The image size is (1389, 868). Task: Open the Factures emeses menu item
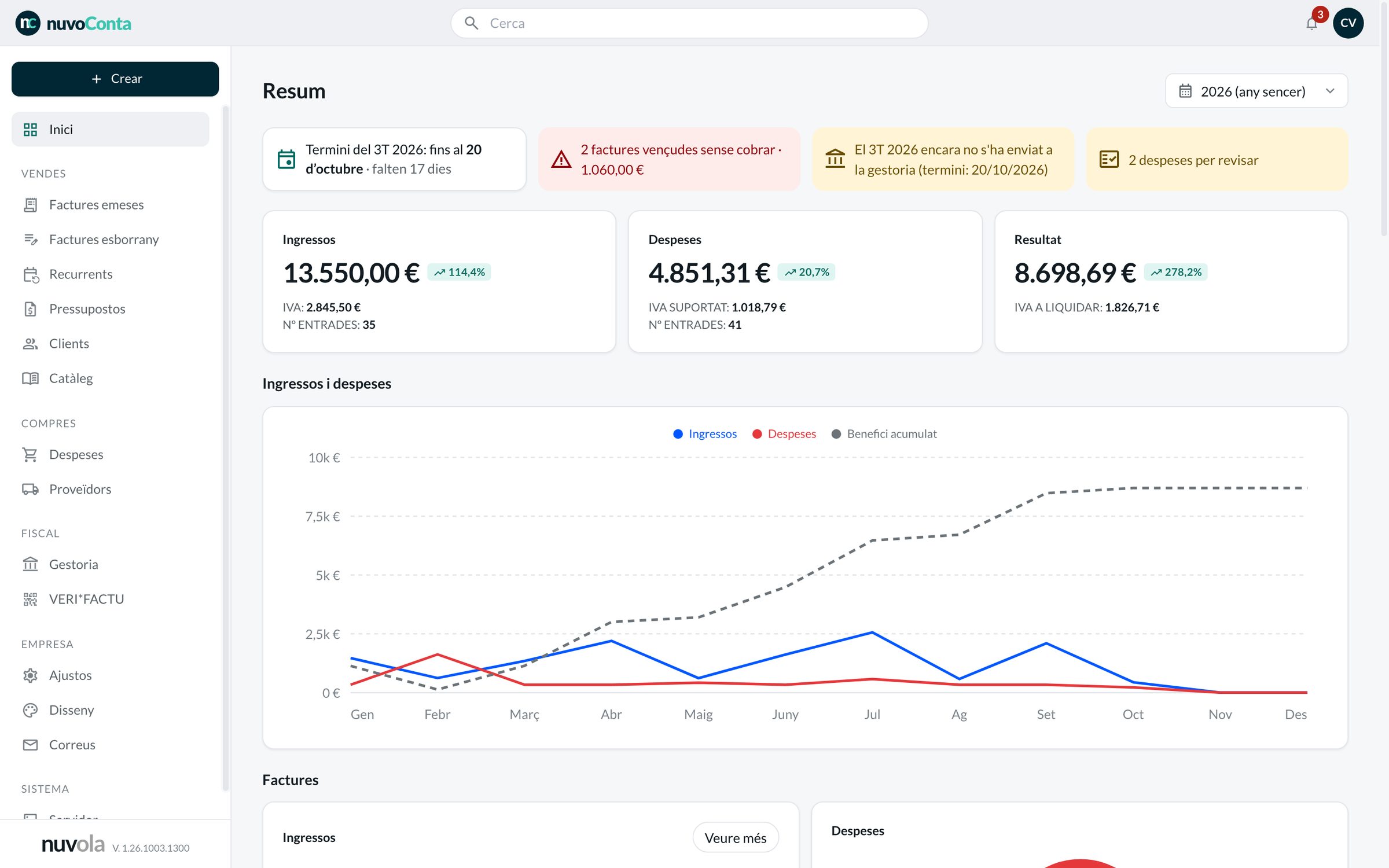point(110,205)
